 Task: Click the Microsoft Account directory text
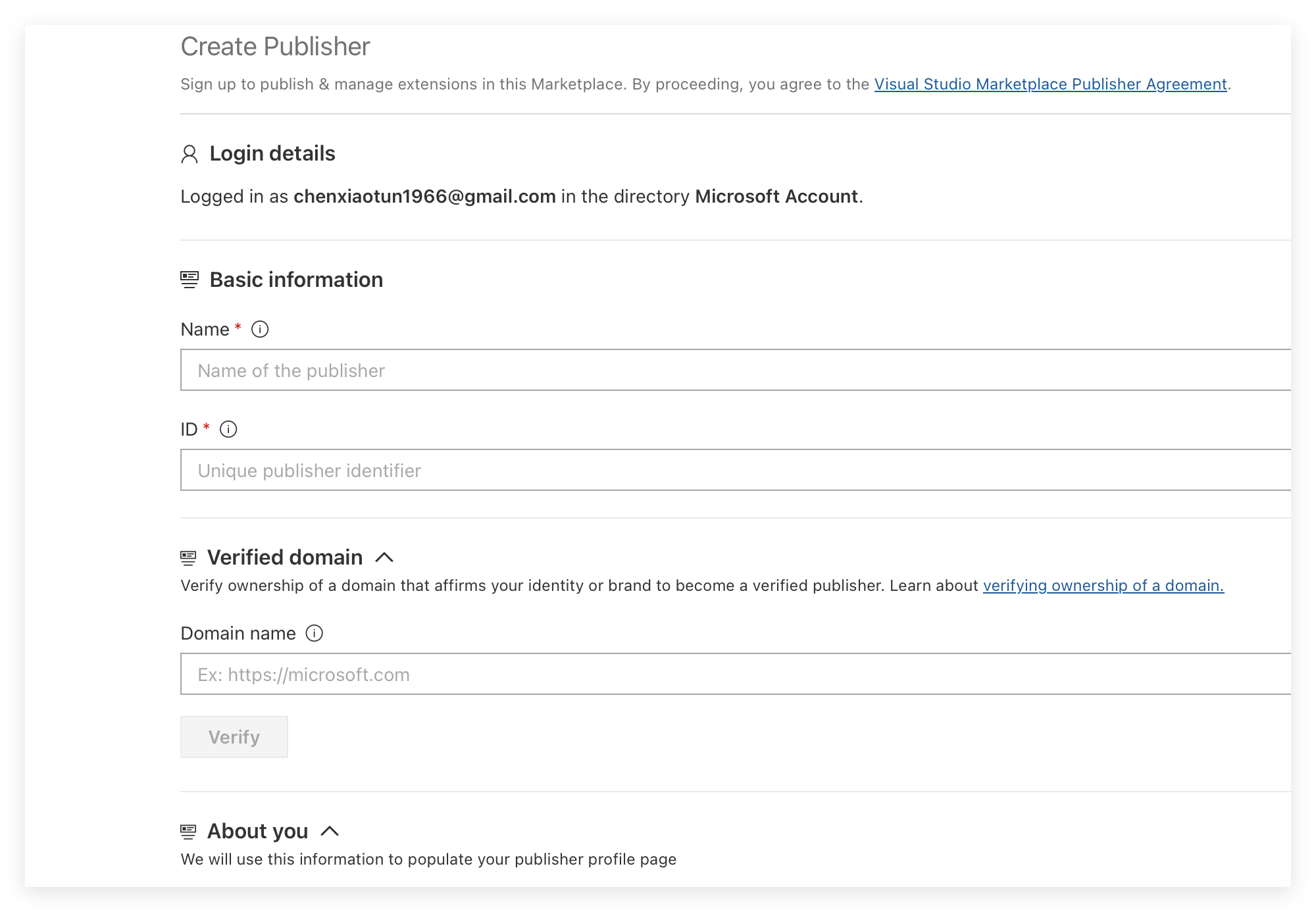click(776, 196)
